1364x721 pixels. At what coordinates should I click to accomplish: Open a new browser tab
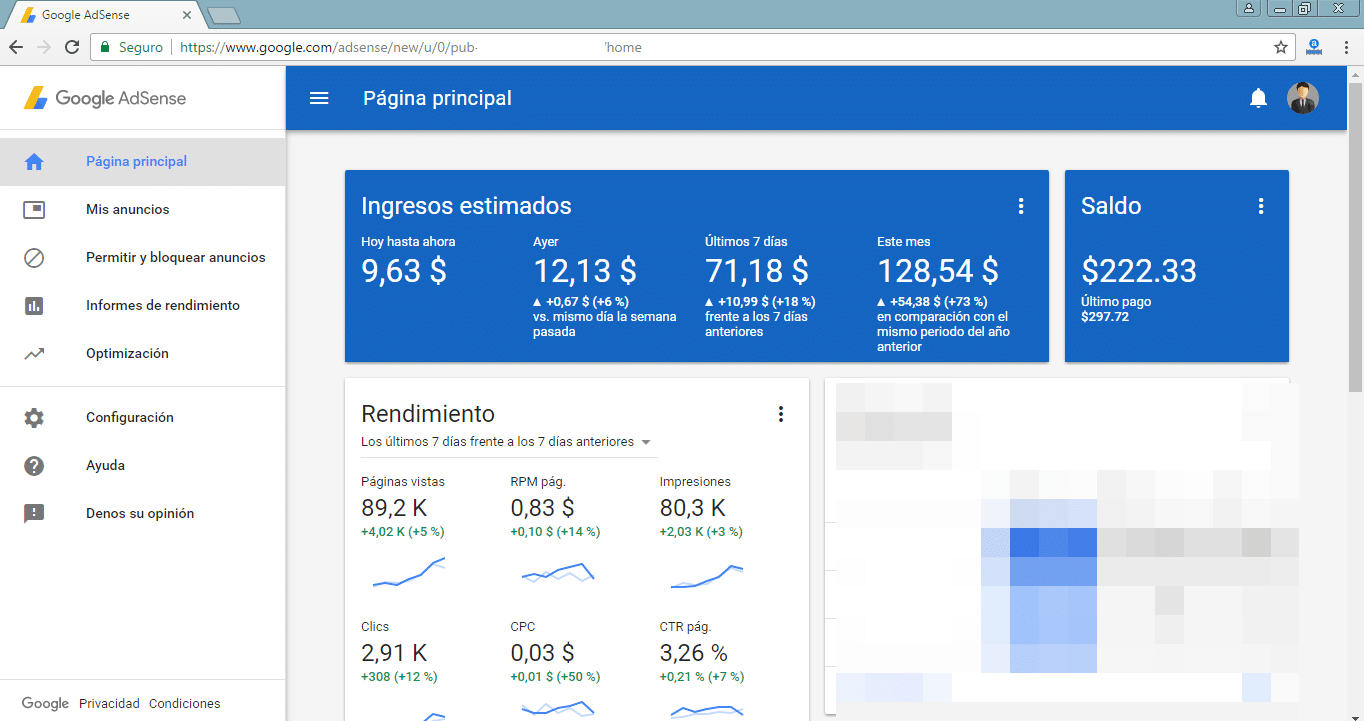point(224,15)
